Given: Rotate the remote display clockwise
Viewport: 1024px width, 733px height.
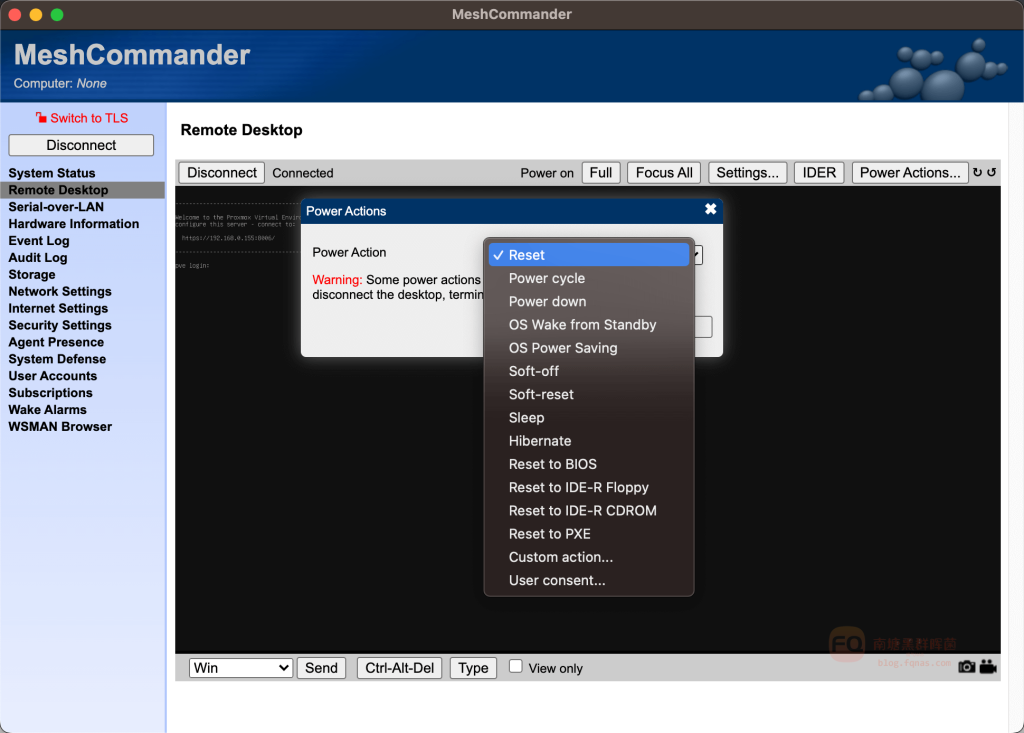Looking at the screenshot, I should tap(977, 173).
